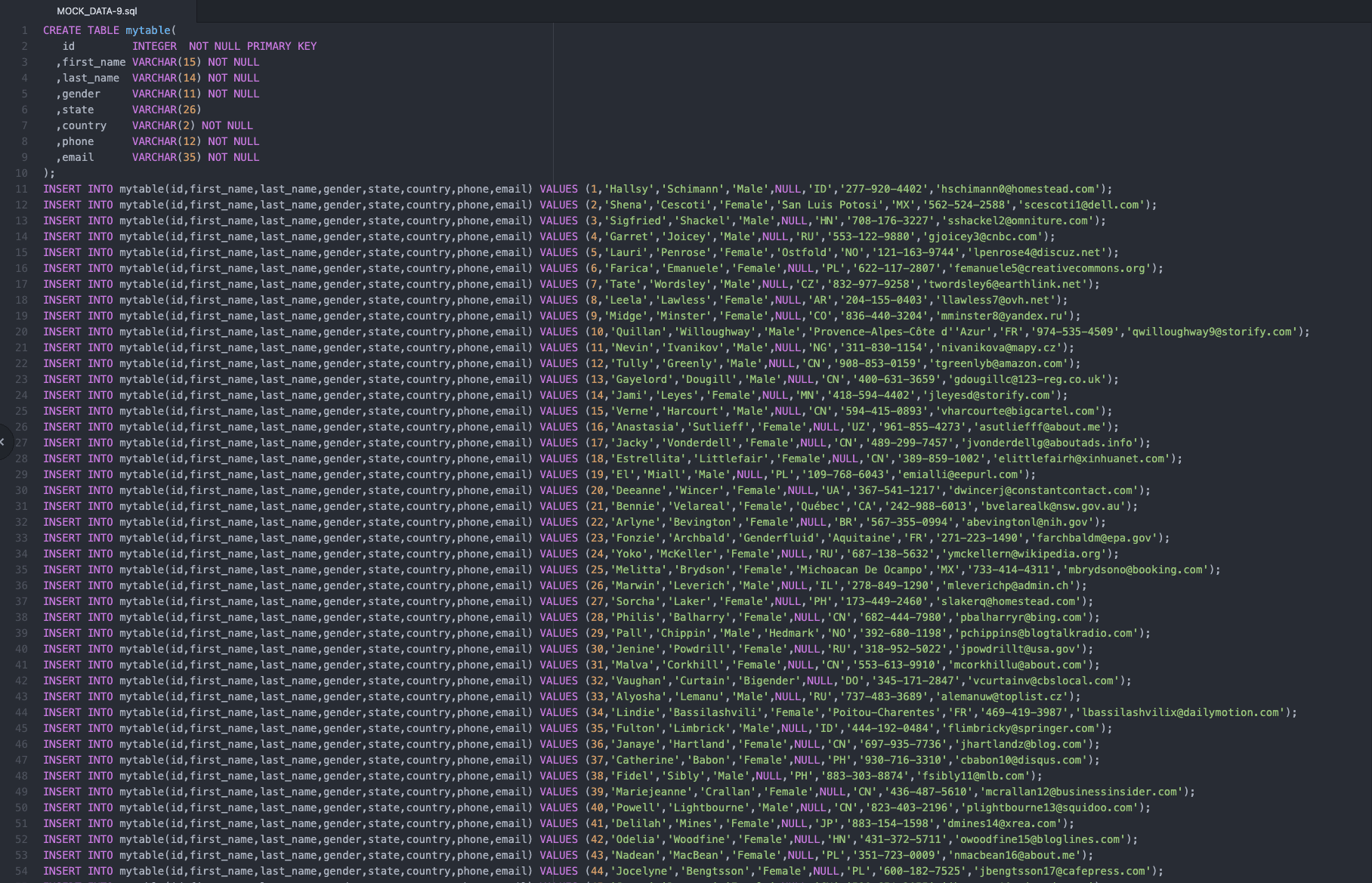The image size is (1372, 883).
Task: Click the table name 'mytable' after CREATE TABLE
Action: tap(148, 30)
